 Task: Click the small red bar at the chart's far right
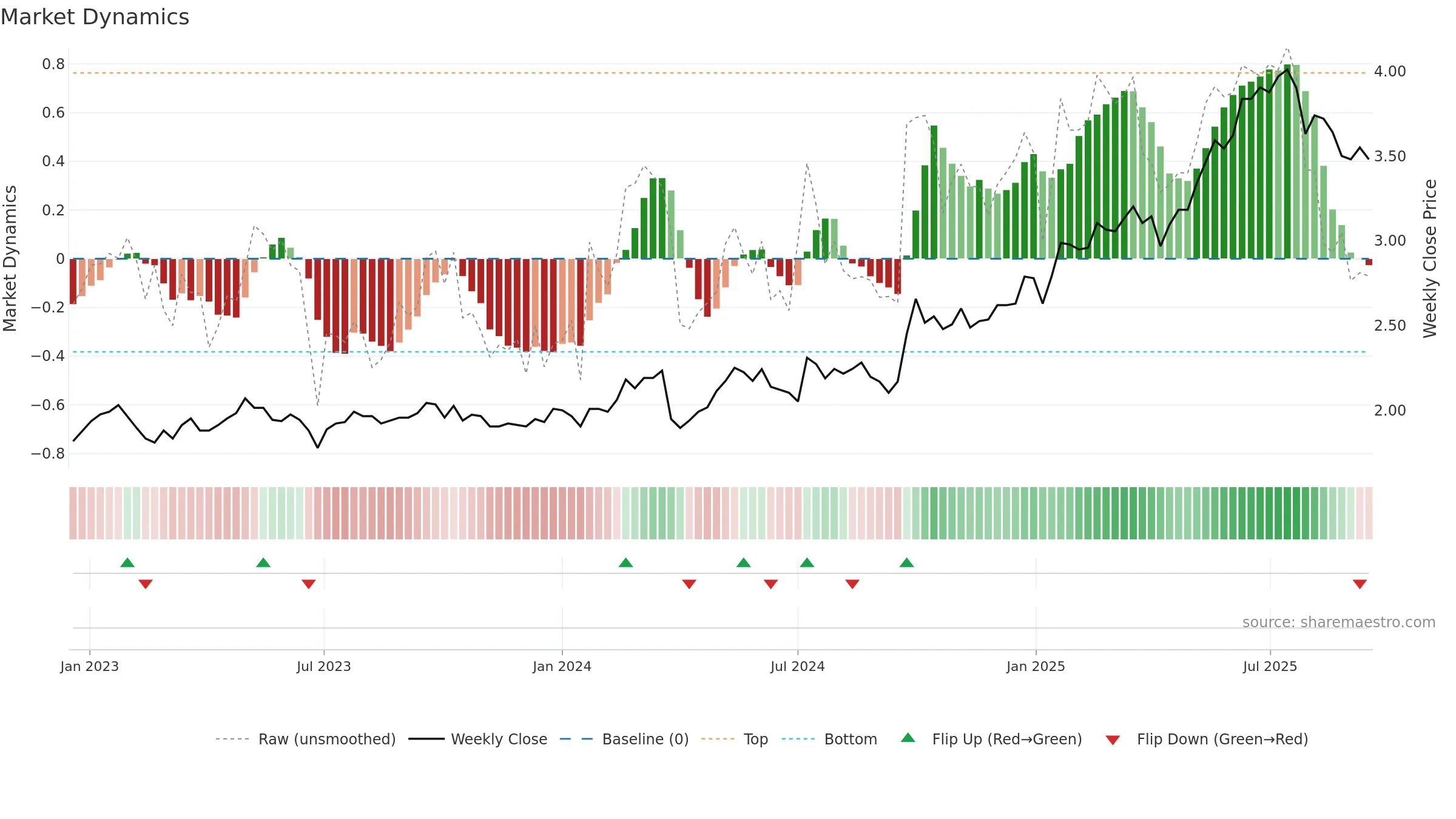1369,261
